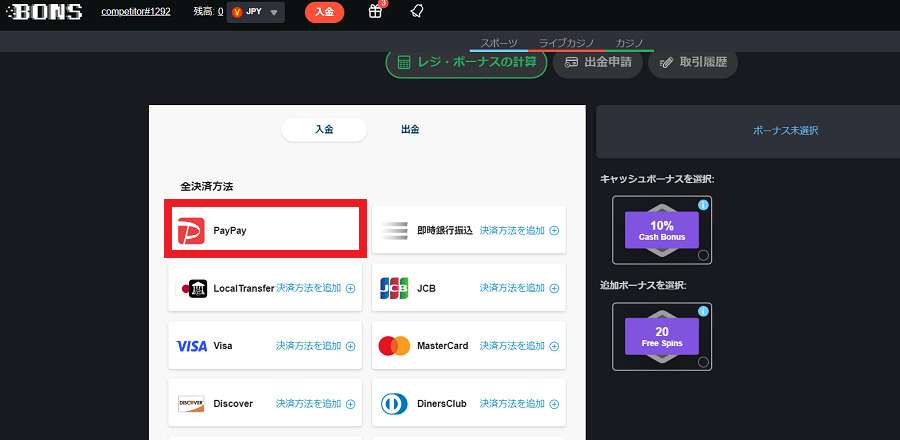
Task: Click 決済方法を追加 for Visa
Action: coord(309,346)
